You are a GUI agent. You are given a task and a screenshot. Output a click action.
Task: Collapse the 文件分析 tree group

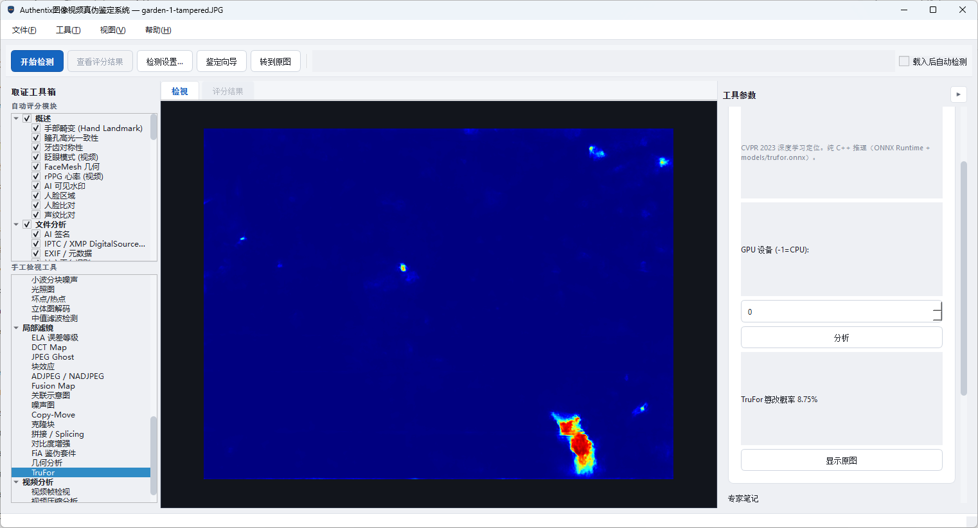click(x=16, y=224)
